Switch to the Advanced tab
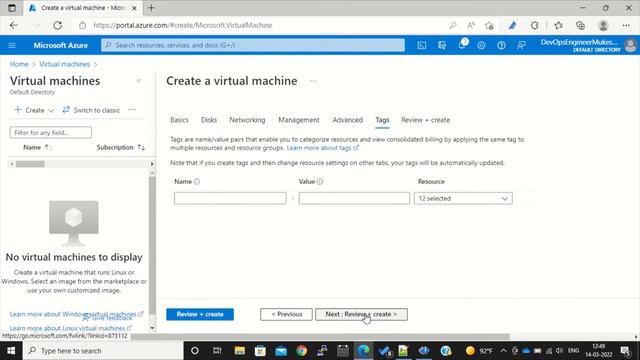The height and width of the screenshot is (360, 640). click(x=347, y=120)
